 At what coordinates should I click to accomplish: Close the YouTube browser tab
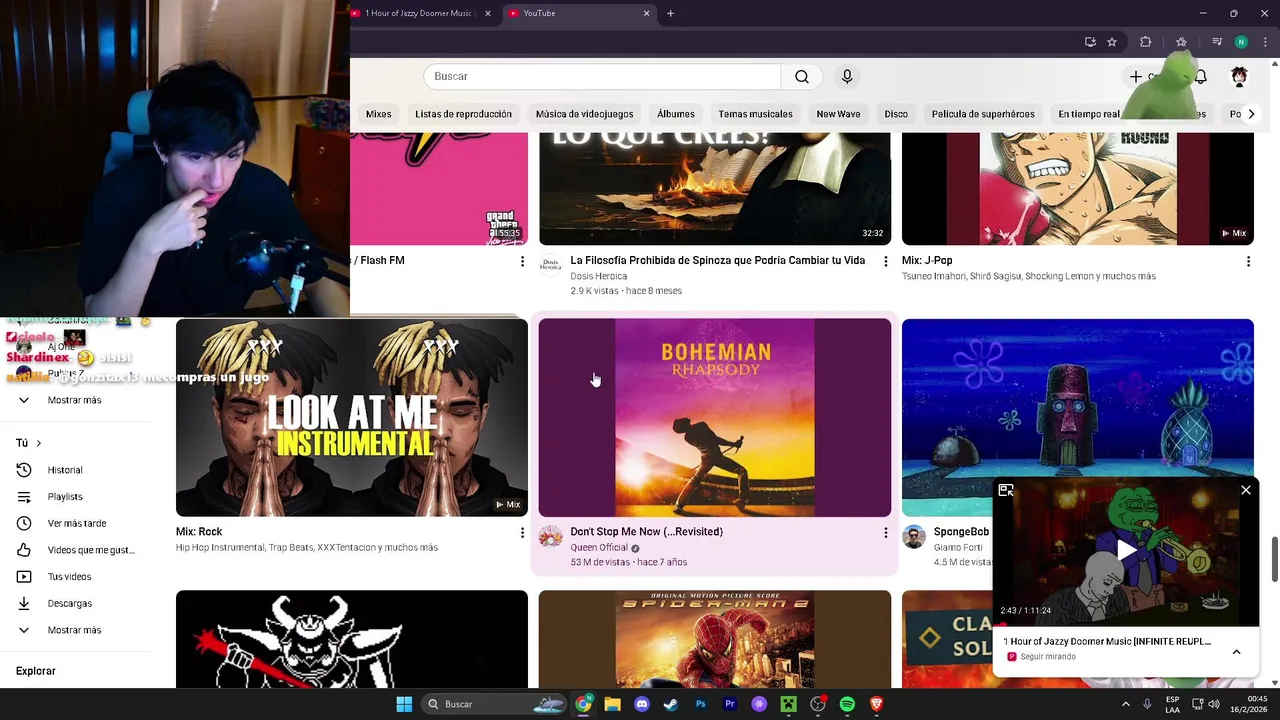tap(646, 13)
